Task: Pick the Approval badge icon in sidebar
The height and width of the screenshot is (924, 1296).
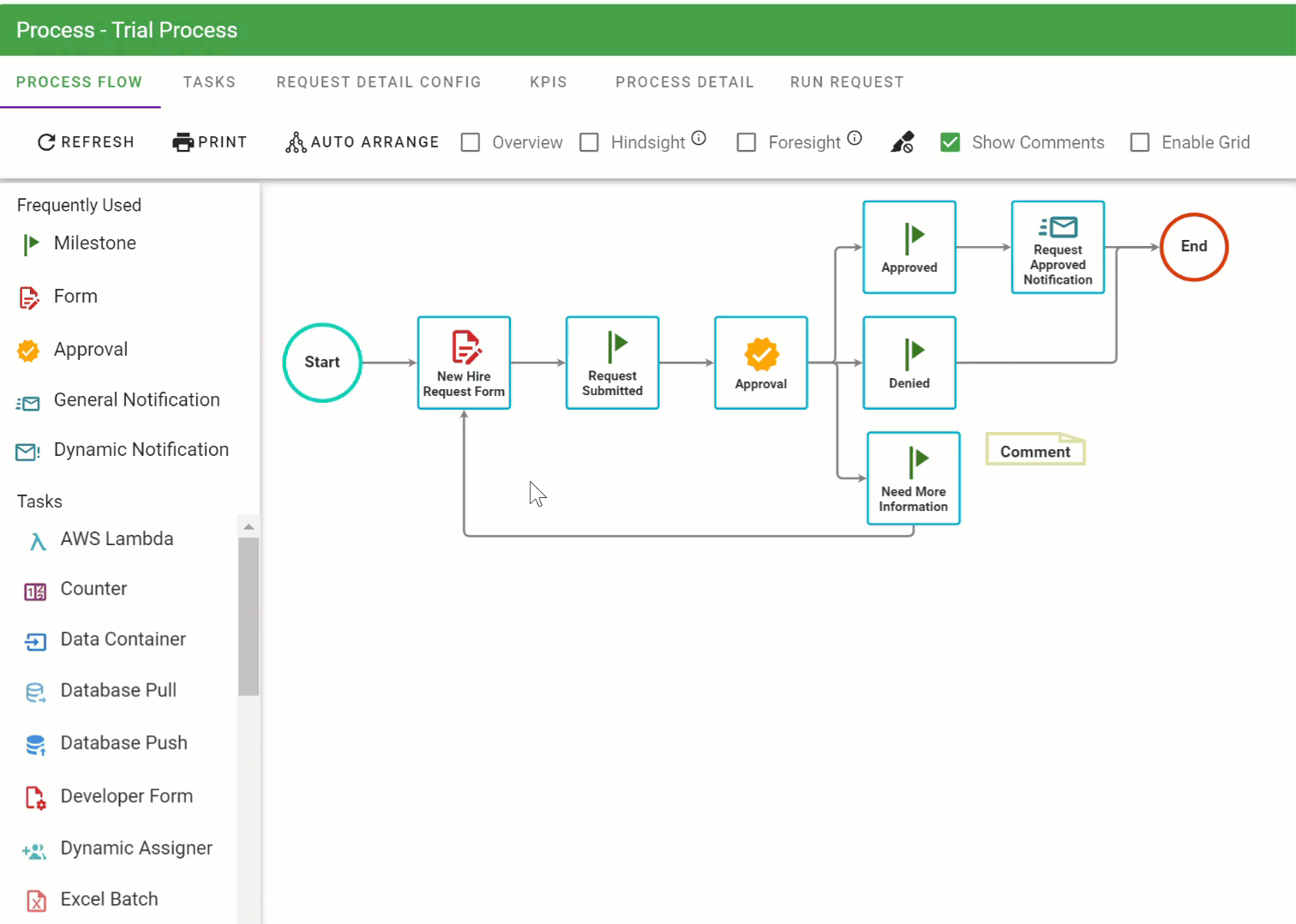Action: tap(28, 351)
